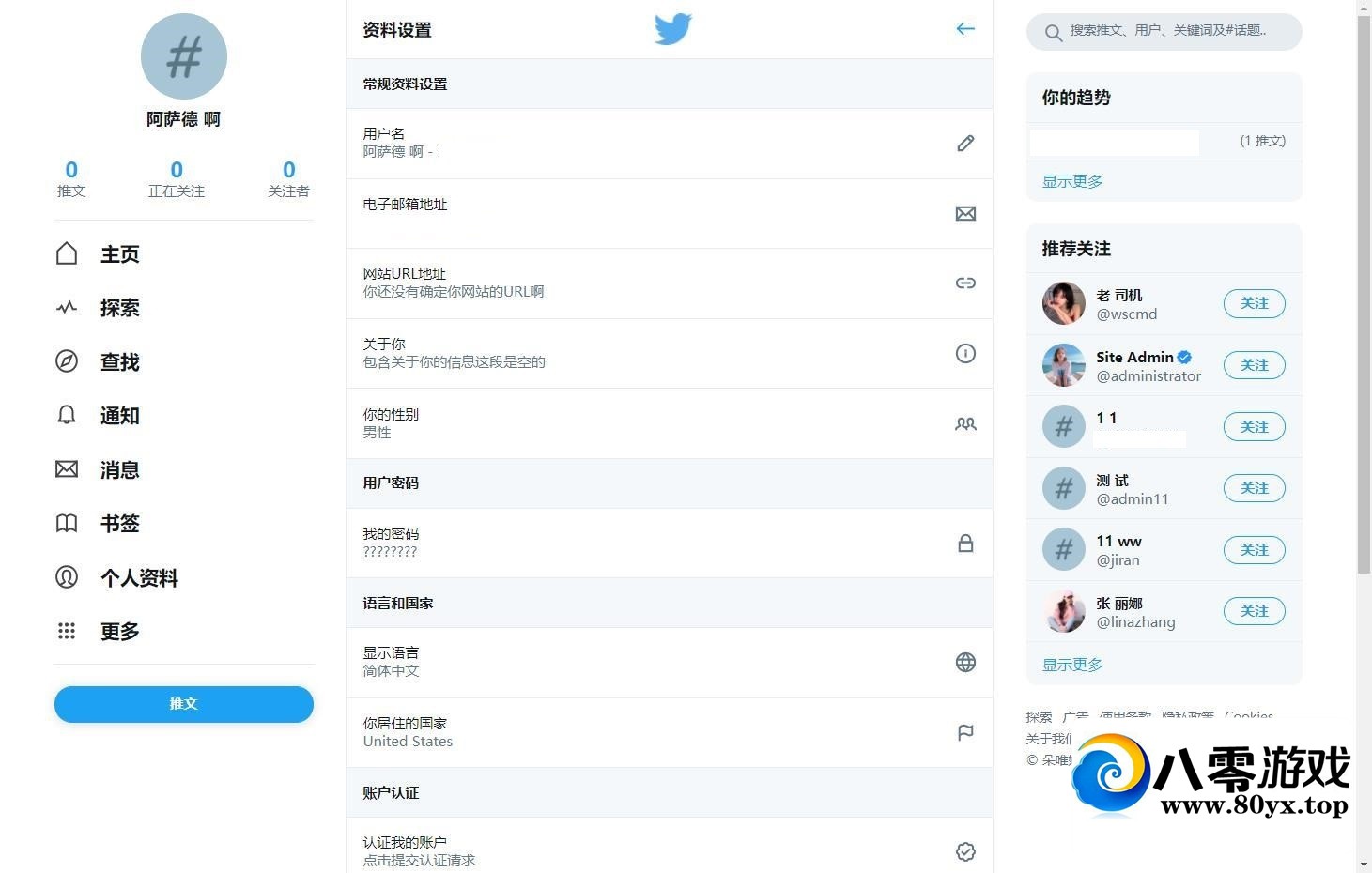The width and height of the screenshot is (1372, 873).
Task: Click the globe icon for display language
Action: click(x=965, y=663)
